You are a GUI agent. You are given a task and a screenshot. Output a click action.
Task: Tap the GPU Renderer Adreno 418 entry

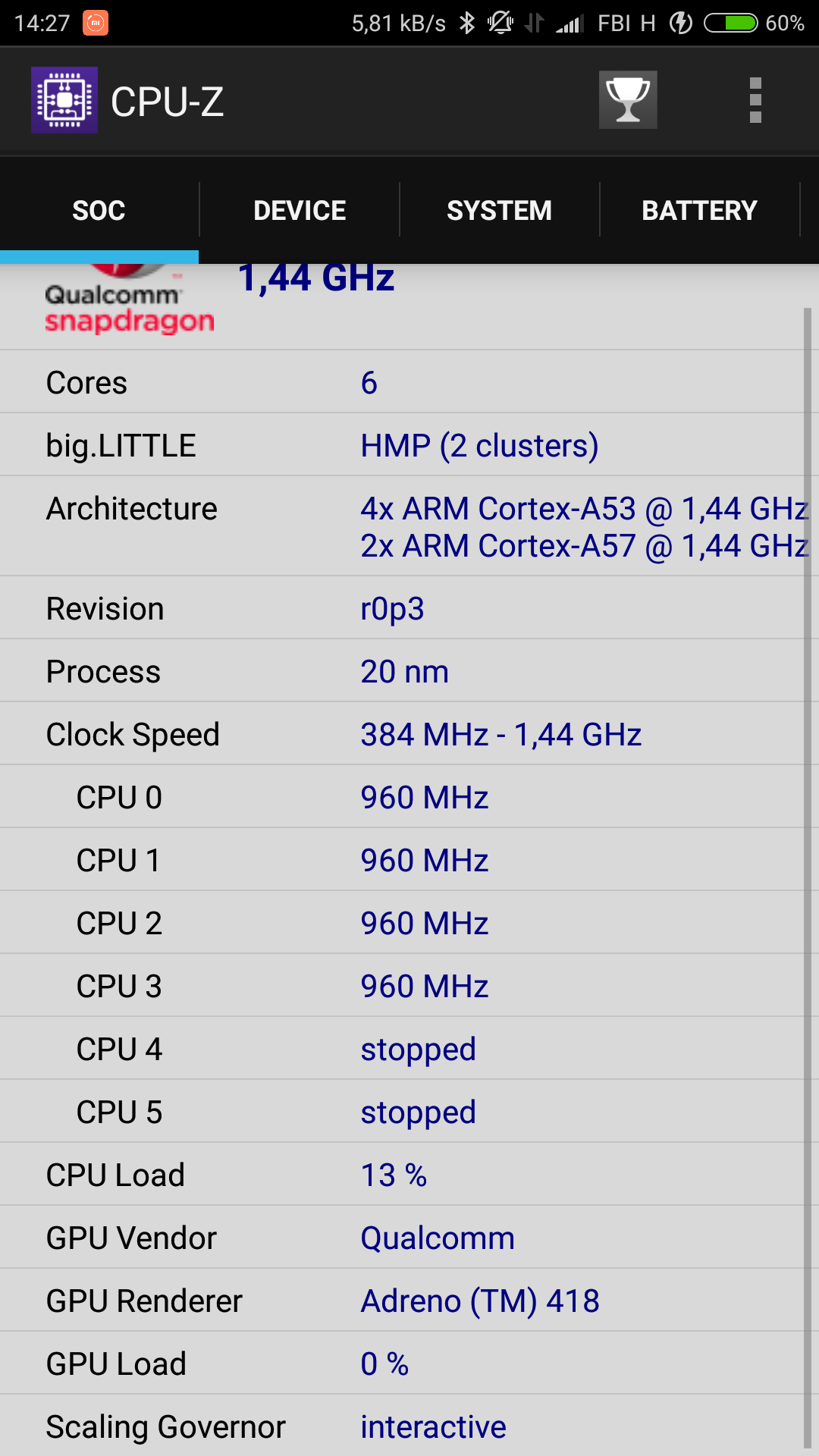pos(479,1301)
